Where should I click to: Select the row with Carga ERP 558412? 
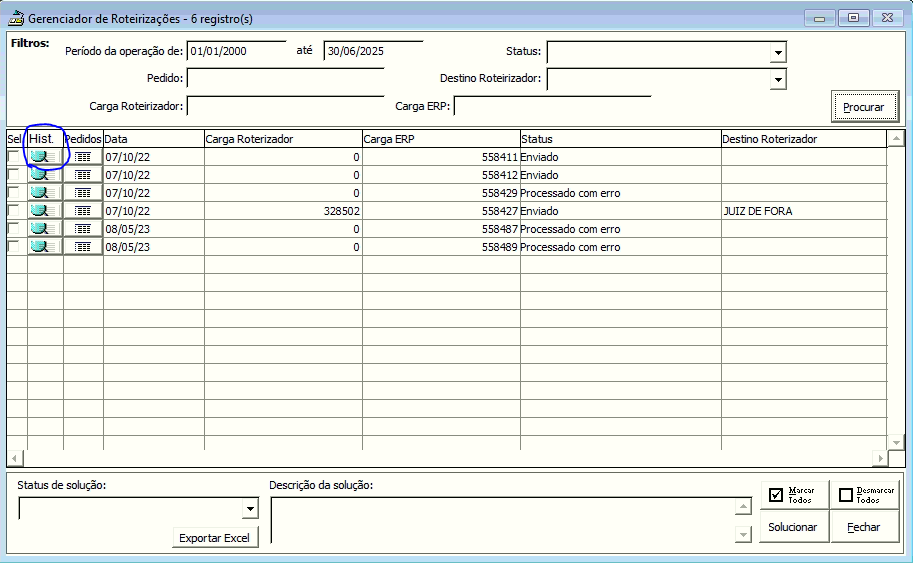(13, 175)
